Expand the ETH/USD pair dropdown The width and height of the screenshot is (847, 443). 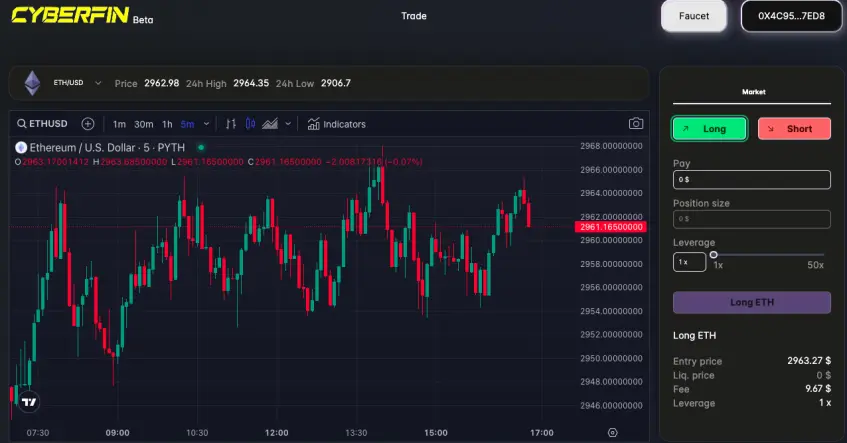[x=98, y=83]
